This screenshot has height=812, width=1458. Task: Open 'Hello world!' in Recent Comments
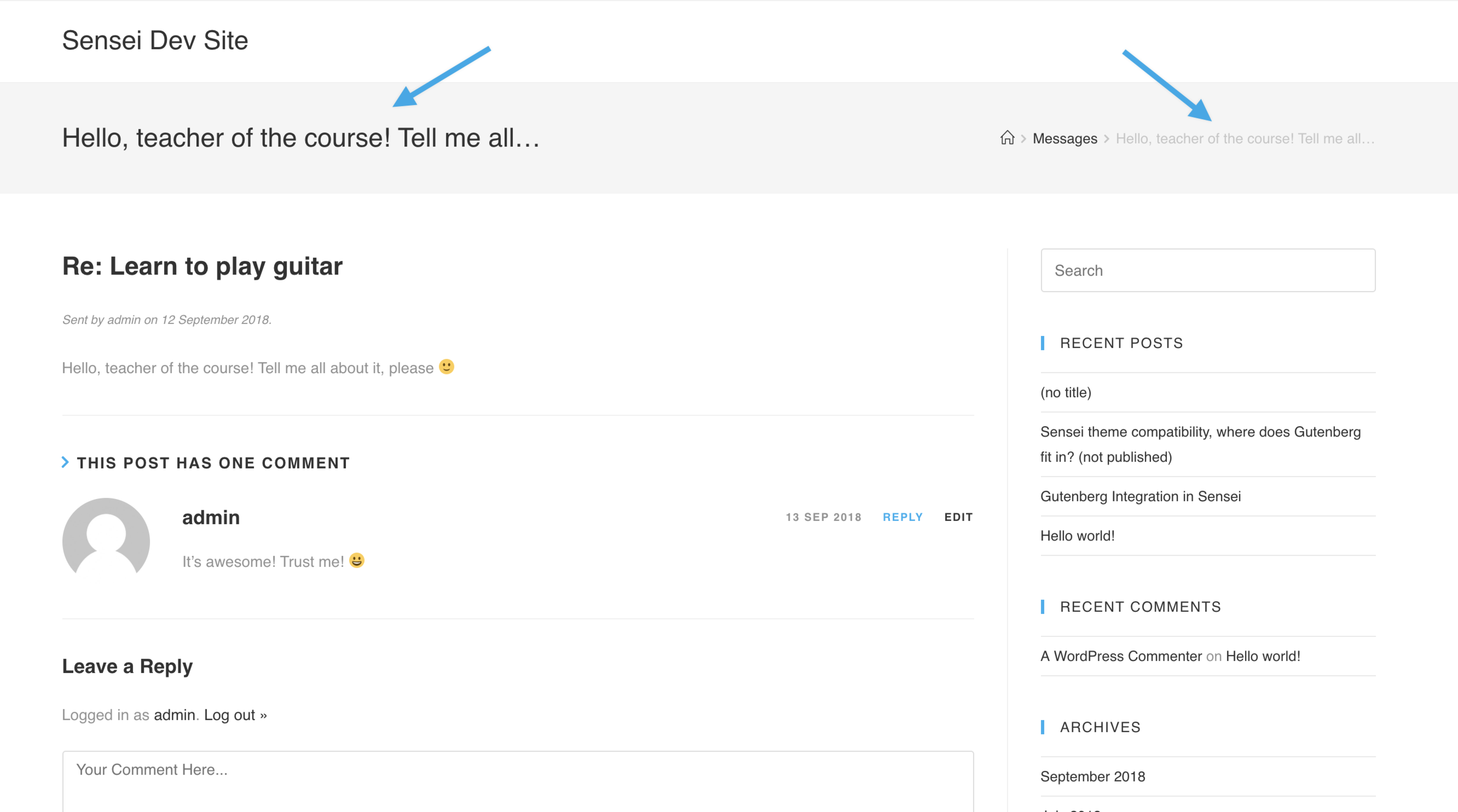(1263, 656)
